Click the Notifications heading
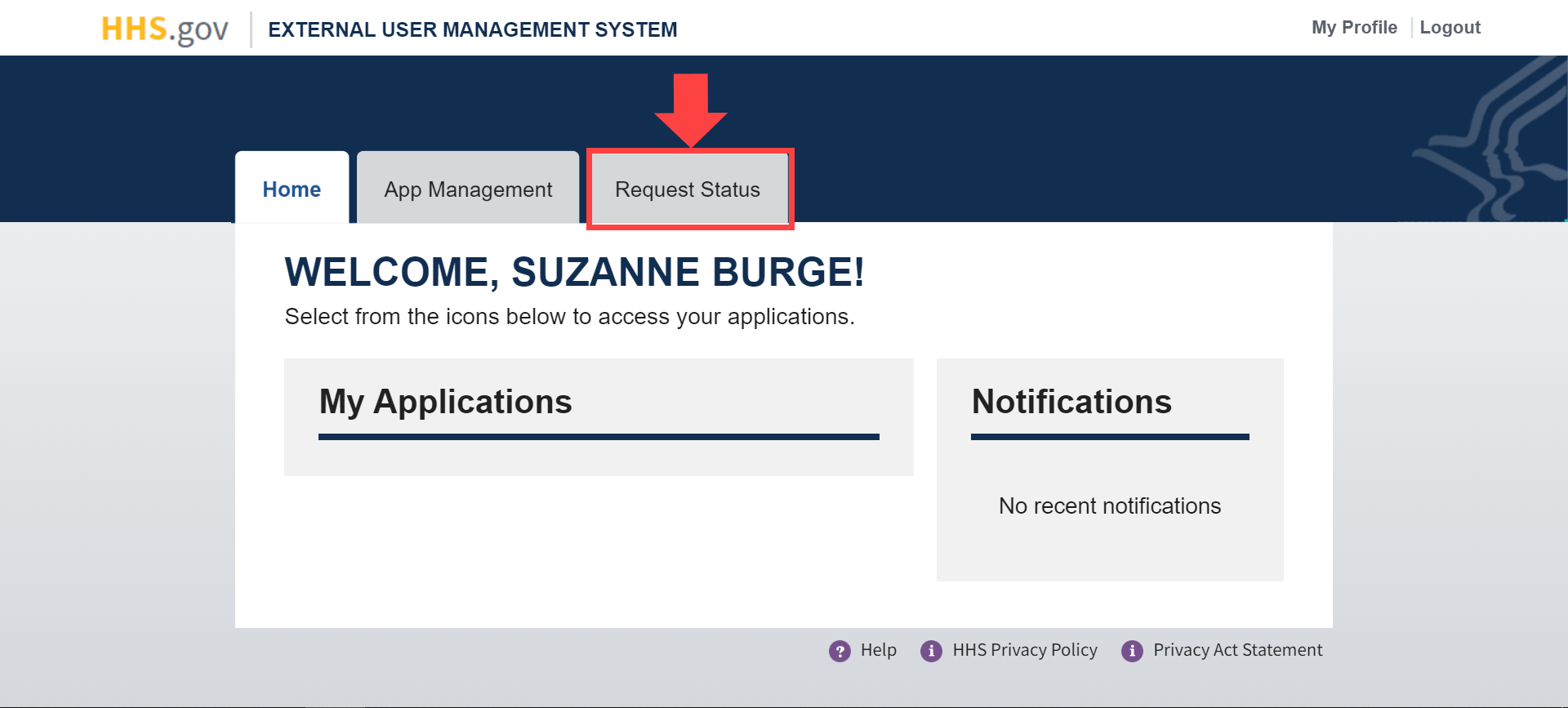Image resolution: width=1568 pixels, height=708 pixels. pos(1071,402)
